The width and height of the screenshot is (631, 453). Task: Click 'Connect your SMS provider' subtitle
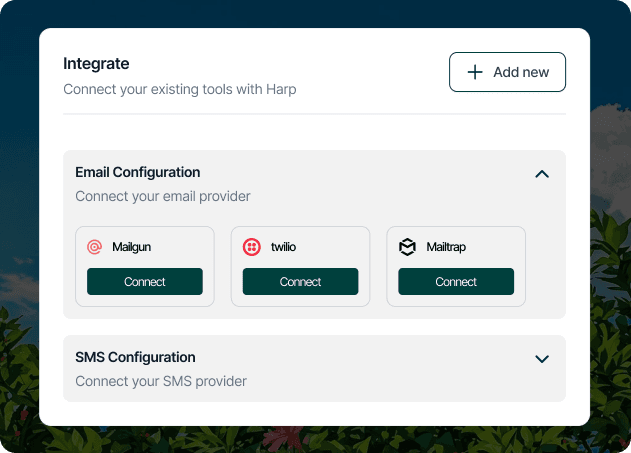point(161,381)
